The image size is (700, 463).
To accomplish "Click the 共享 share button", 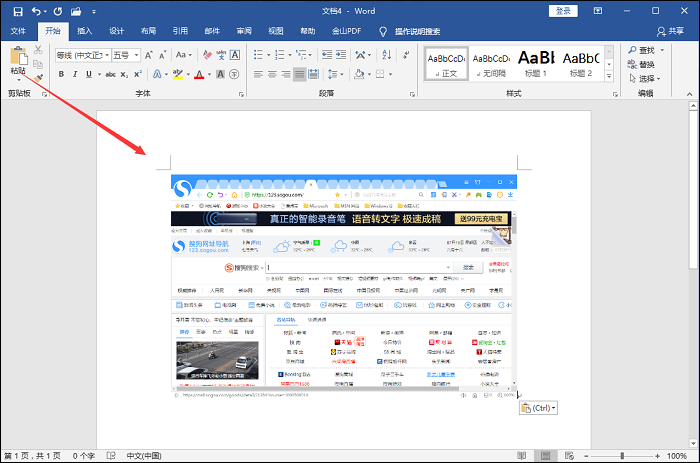I will 671,31.
